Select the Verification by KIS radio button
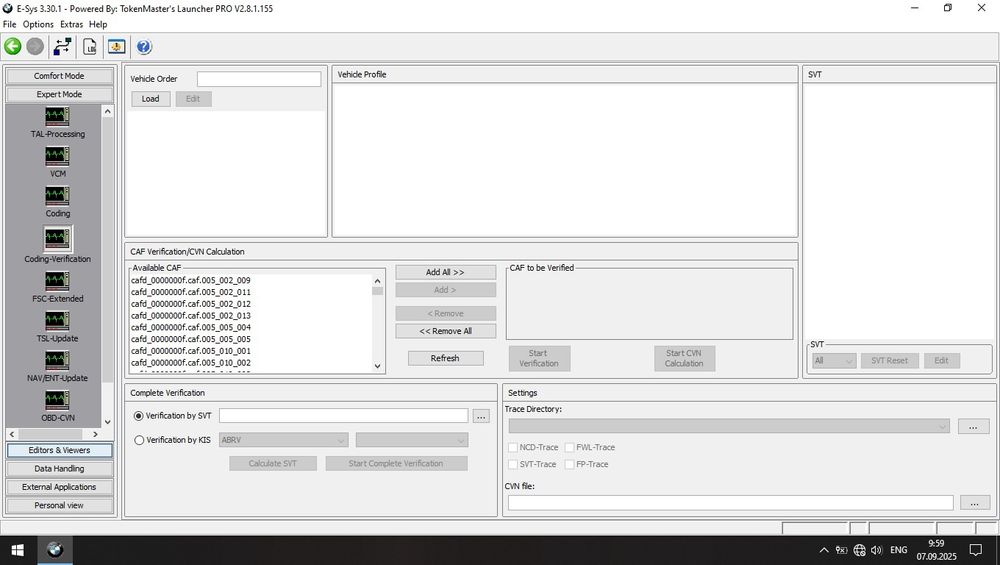 (x=138, y=440)
